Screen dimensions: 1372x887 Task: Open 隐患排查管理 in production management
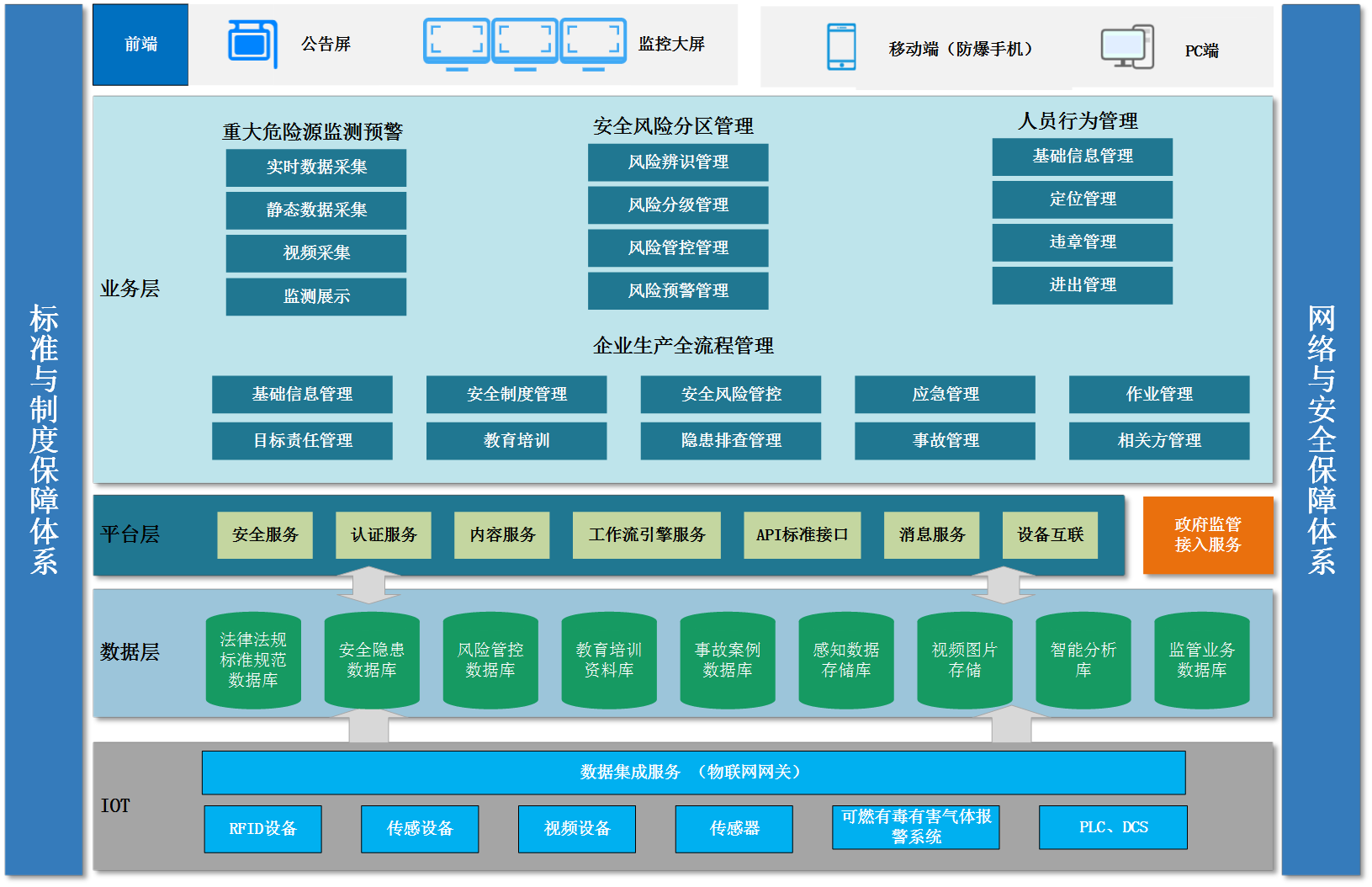click(x=731, y=440)
